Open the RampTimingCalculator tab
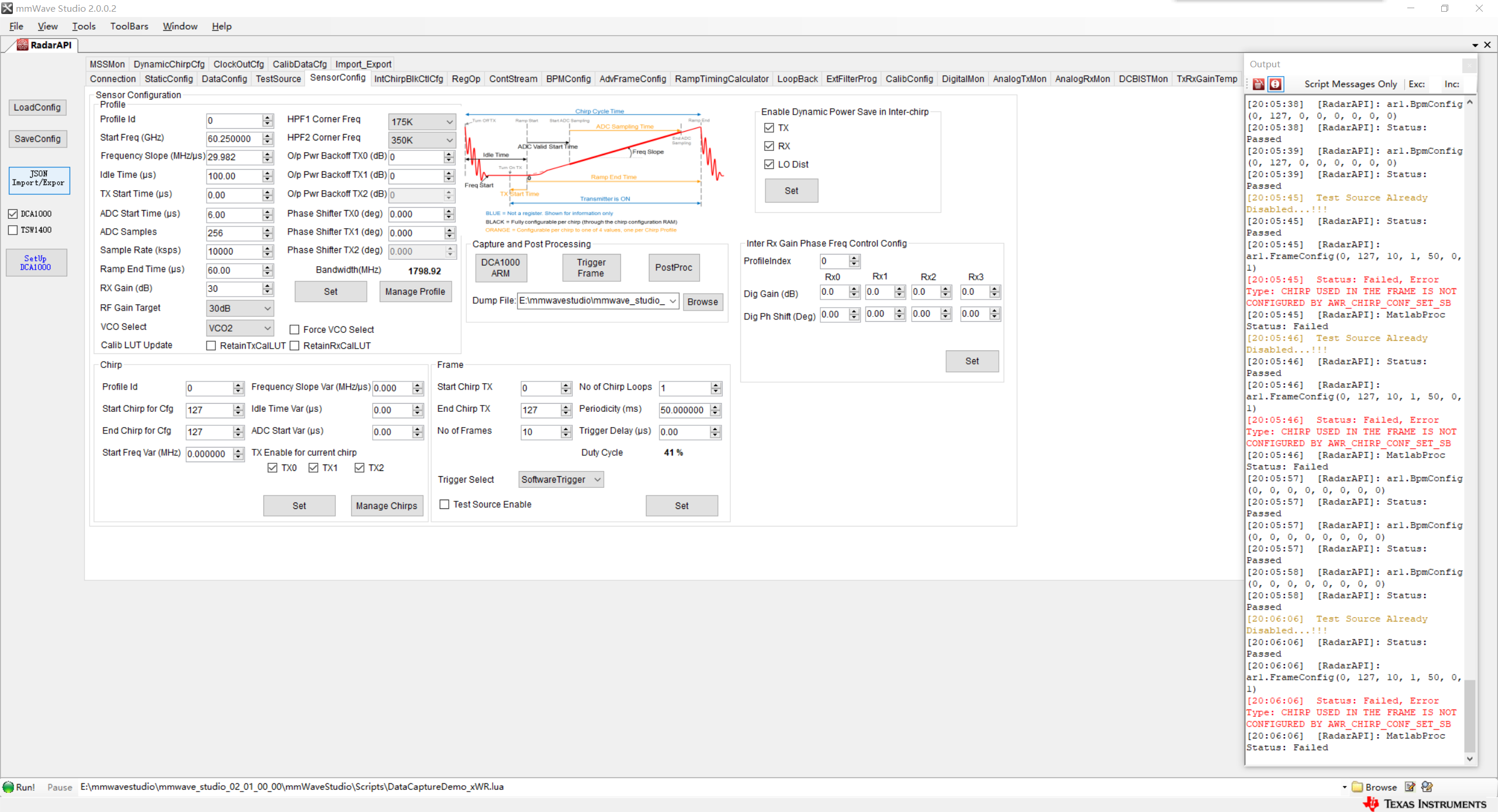This screenshot has width=1498, height=812. [x=721, y=79]
